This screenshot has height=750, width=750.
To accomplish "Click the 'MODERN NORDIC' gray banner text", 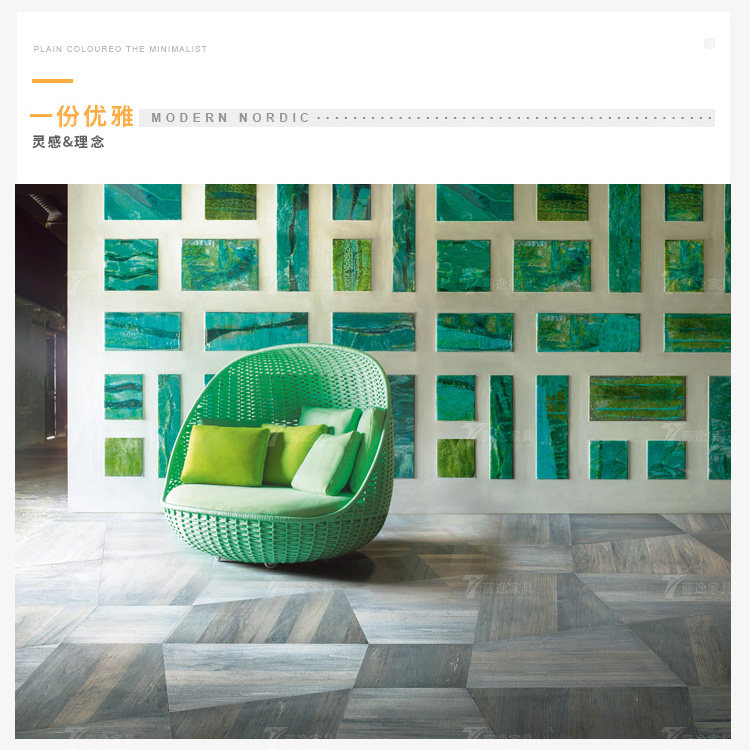I will click(x=231, y=118).
